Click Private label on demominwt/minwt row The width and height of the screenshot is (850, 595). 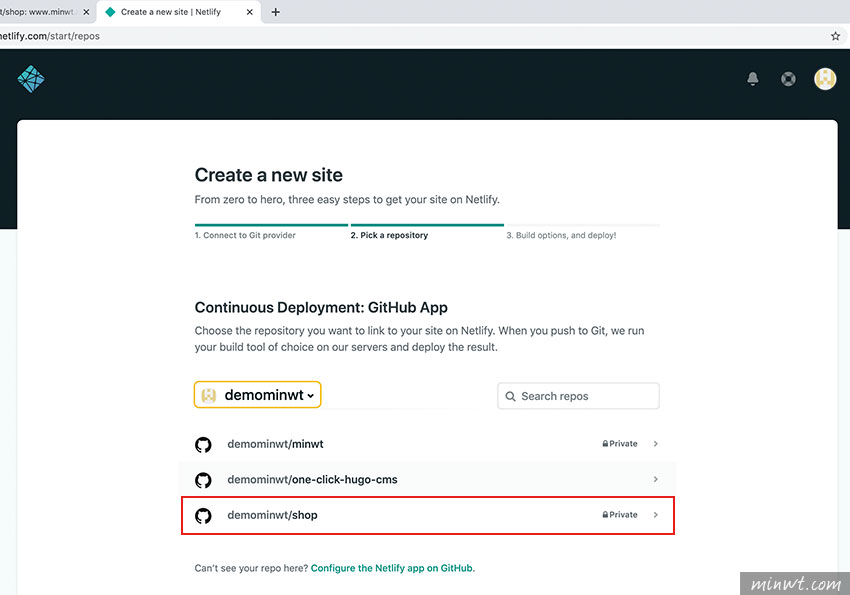[620, 444]
